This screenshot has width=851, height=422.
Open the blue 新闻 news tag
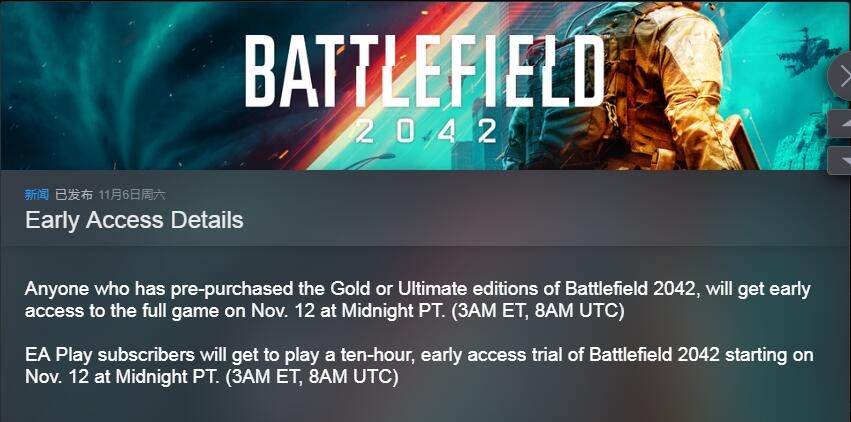coord(37,195)
